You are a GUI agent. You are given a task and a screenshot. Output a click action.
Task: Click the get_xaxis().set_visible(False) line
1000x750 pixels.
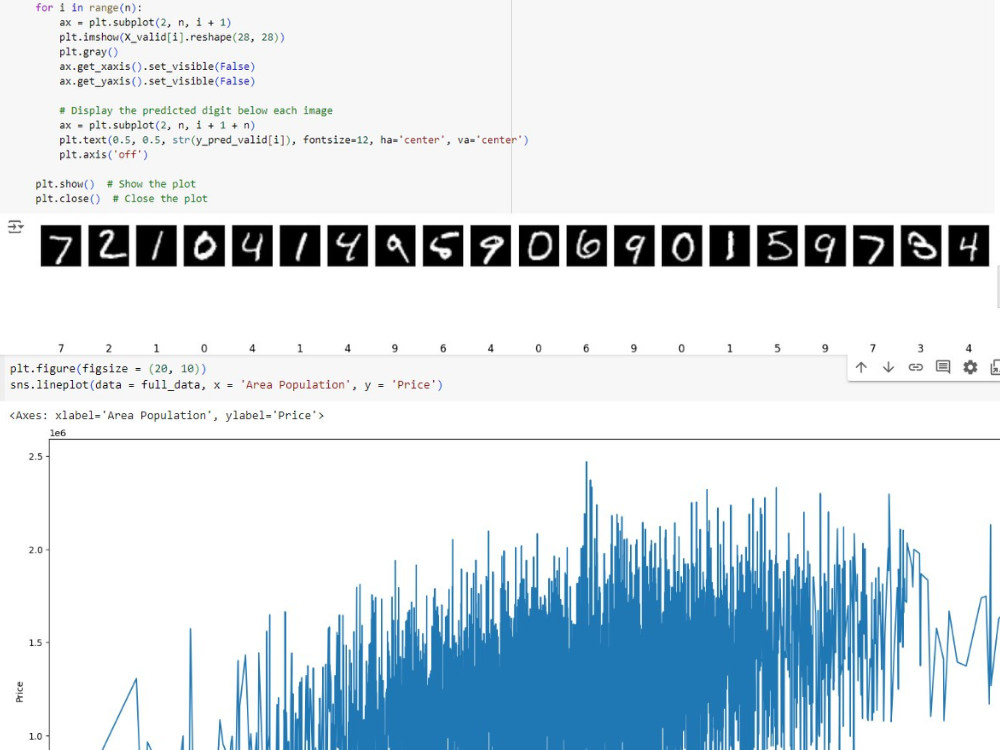[157, 66]
